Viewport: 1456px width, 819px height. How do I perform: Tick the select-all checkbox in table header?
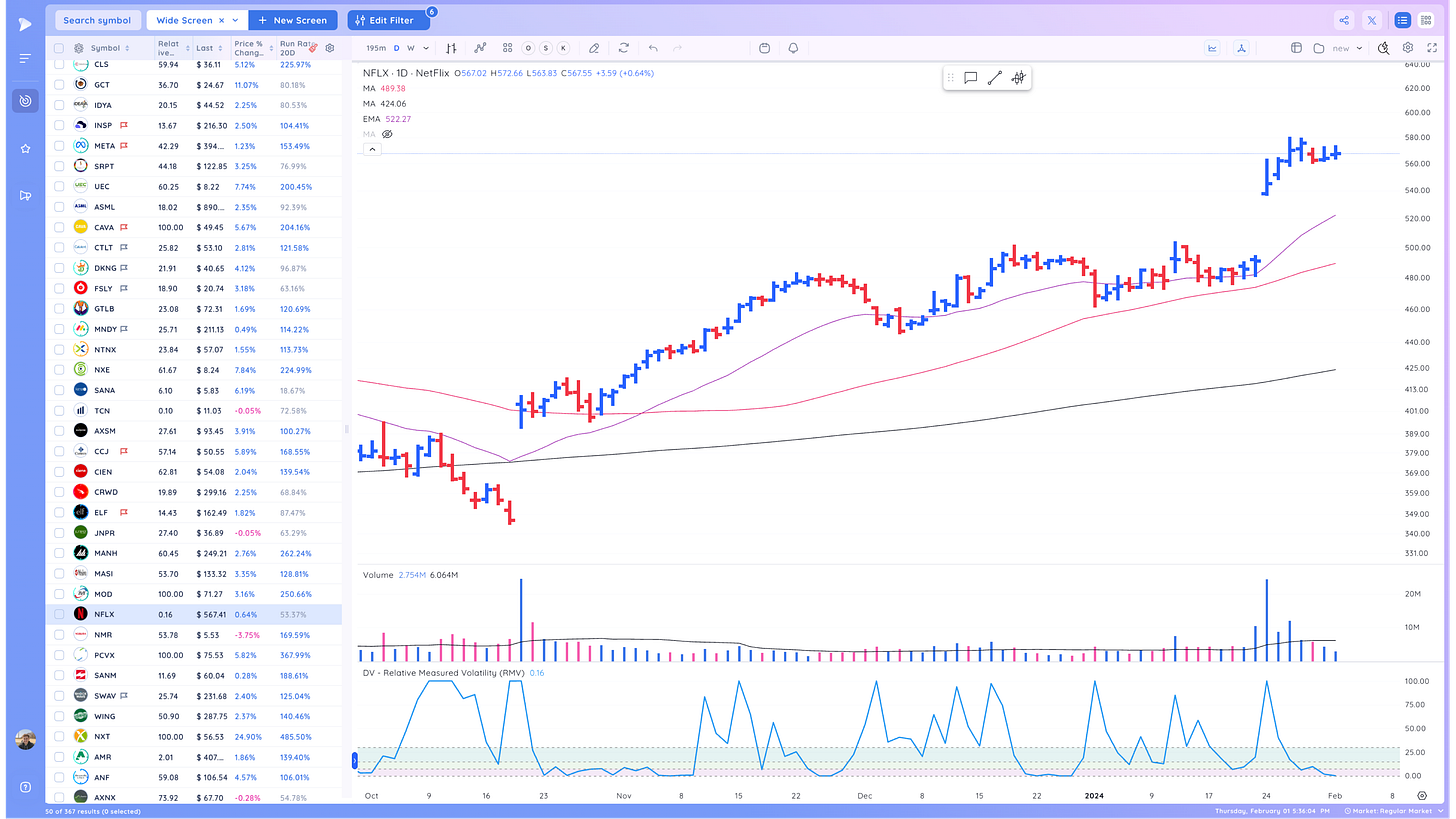tap(59, 48)
